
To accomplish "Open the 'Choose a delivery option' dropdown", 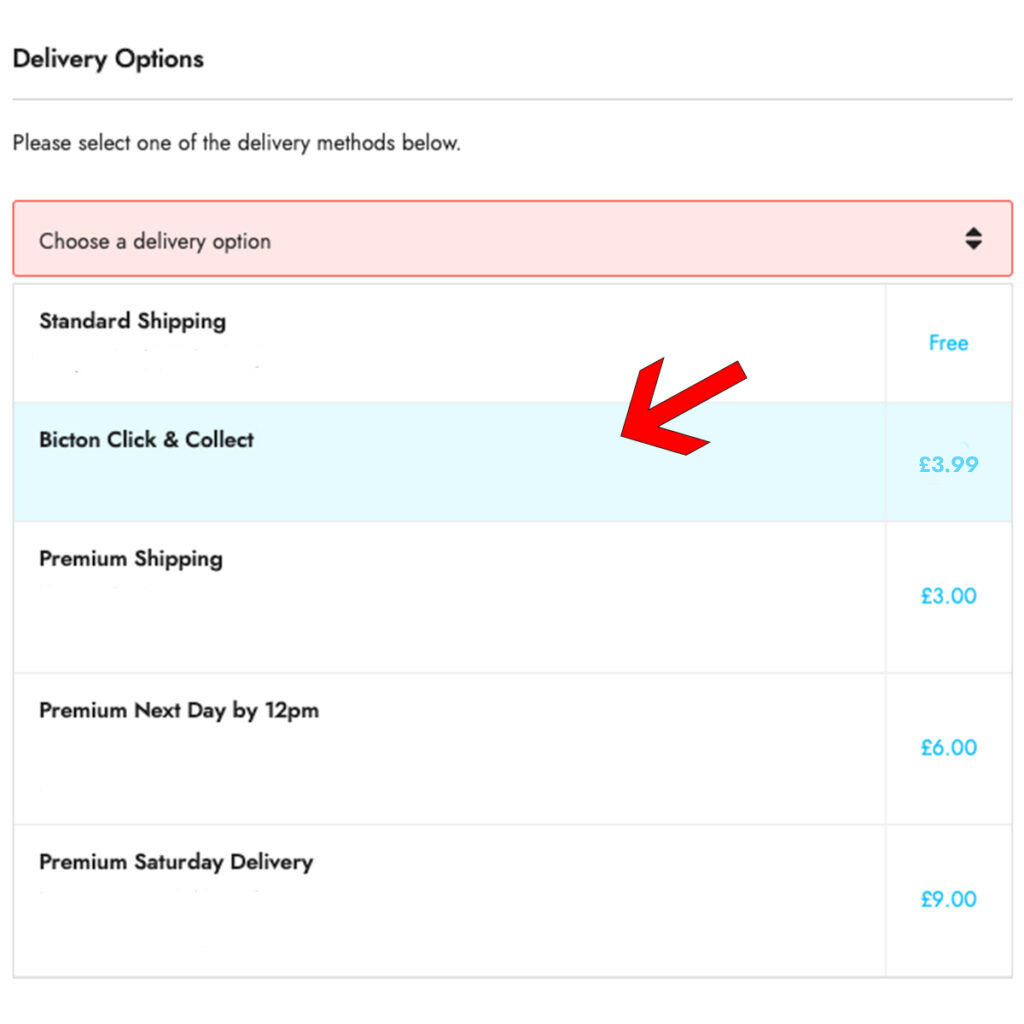I will 512,239.
